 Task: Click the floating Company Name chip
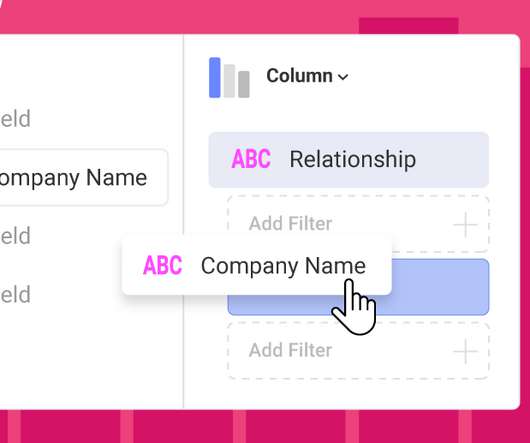click(257, 266)
